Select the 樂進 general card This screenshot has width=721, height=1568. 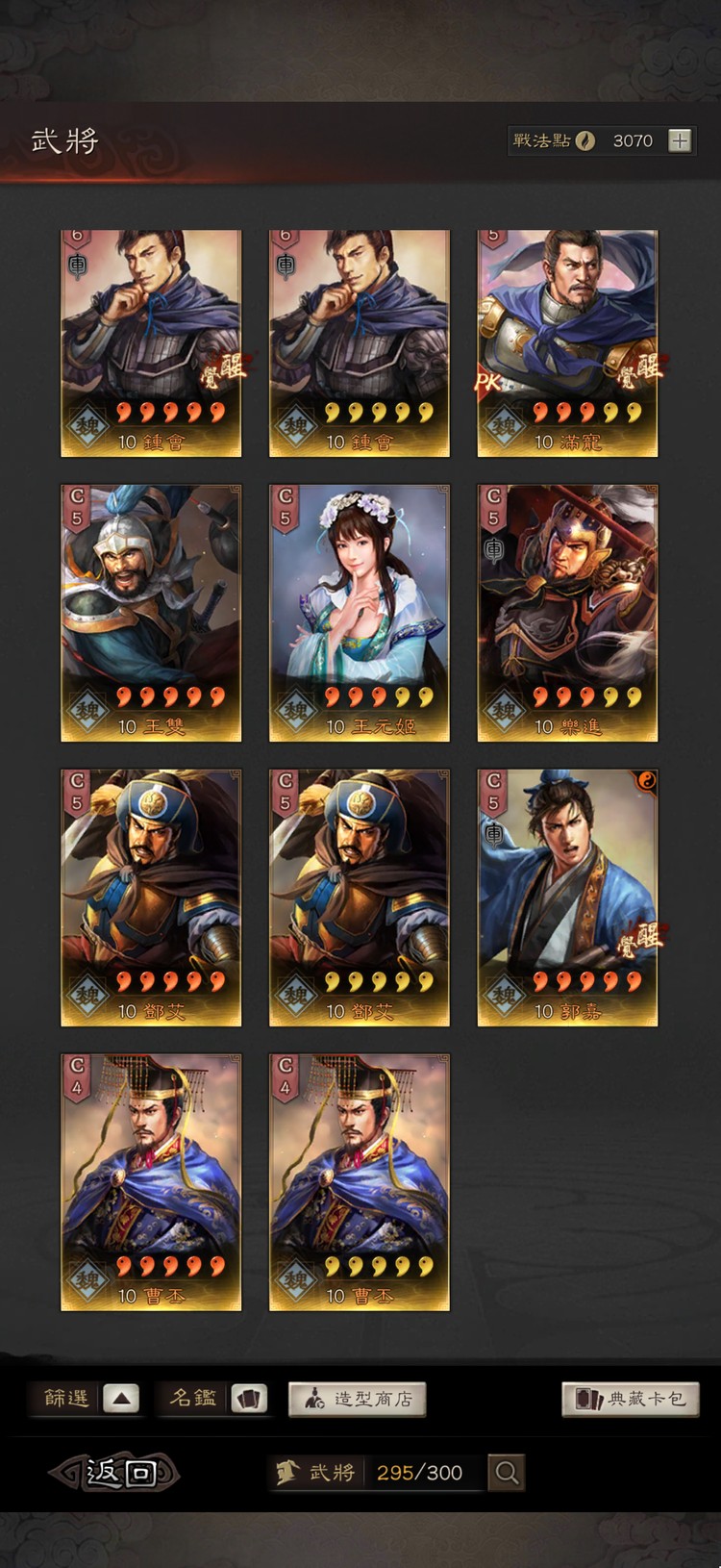(x=567, y=613)
